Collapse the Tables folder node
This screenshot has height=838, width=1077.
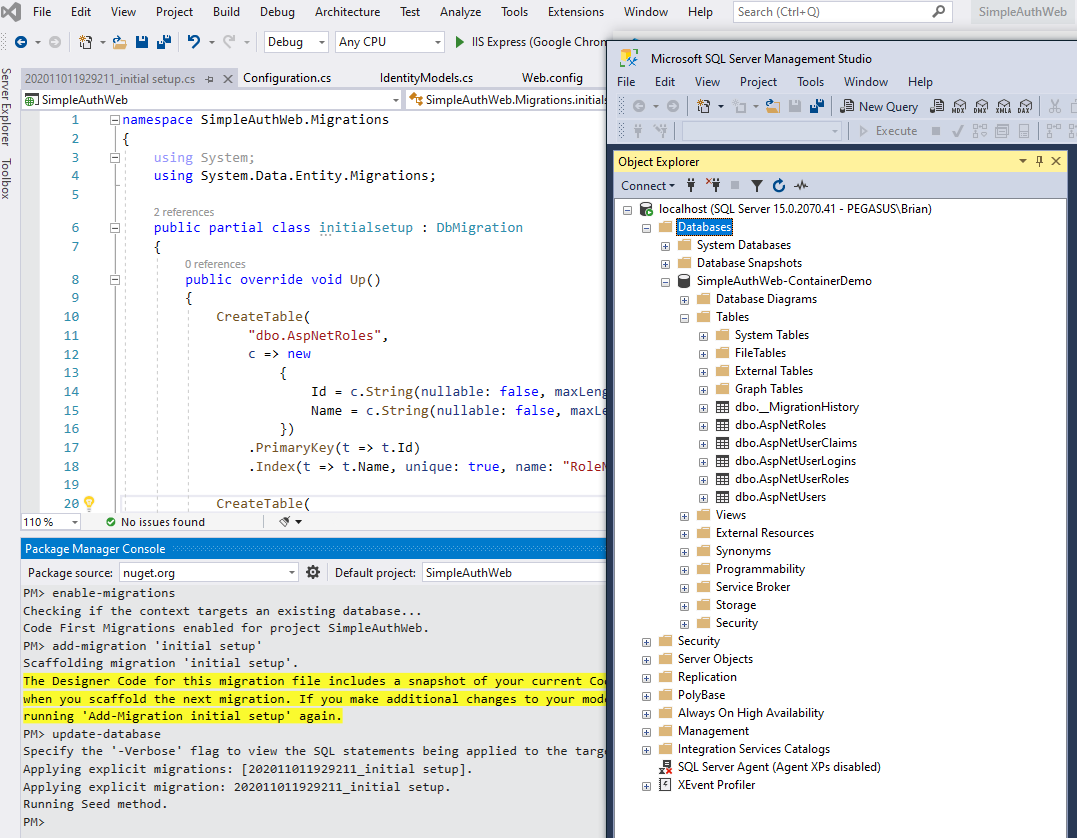click(x=684, y=318)
